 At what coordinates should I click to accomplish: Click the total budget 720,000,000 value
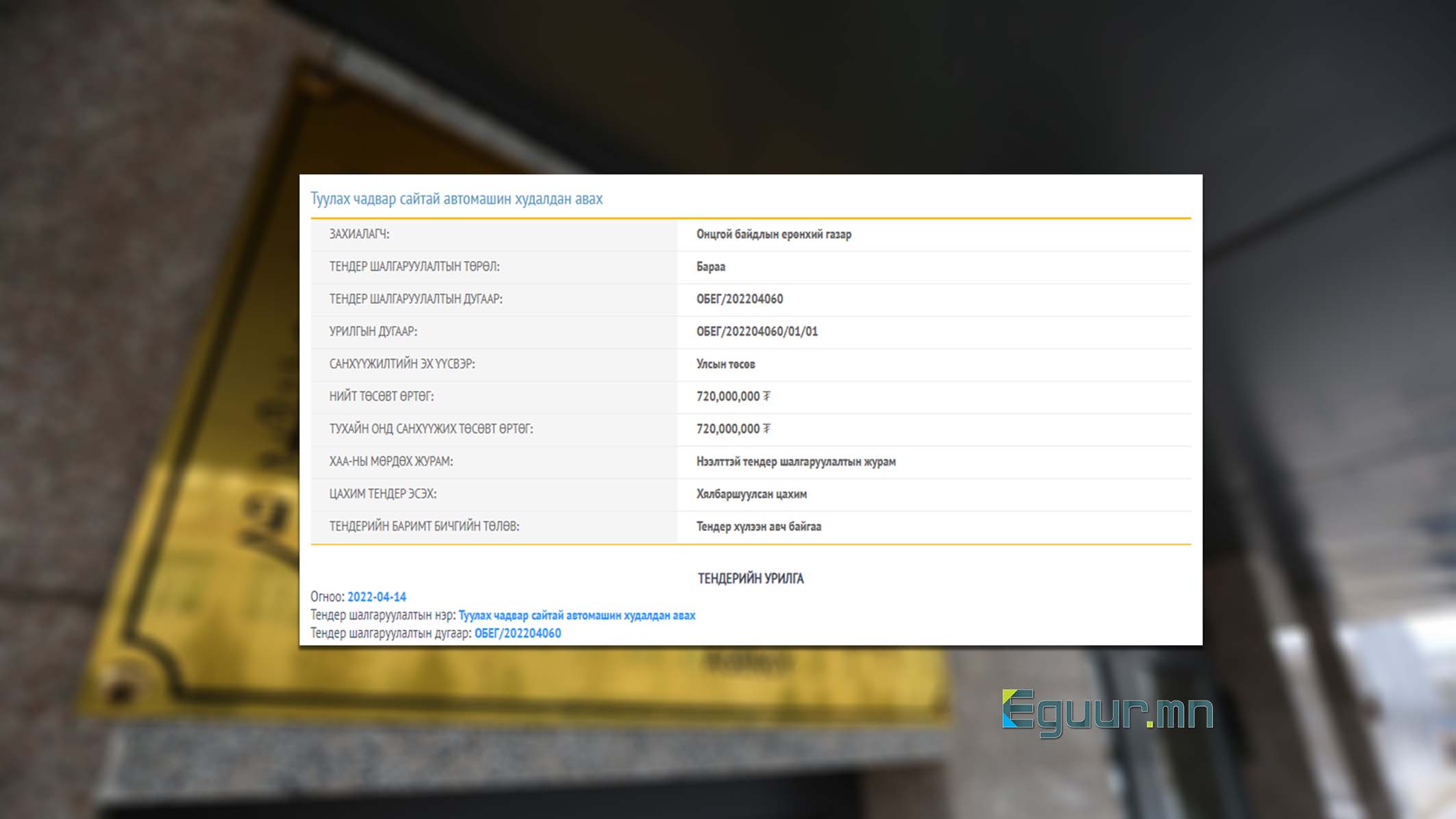click(727, 396)
